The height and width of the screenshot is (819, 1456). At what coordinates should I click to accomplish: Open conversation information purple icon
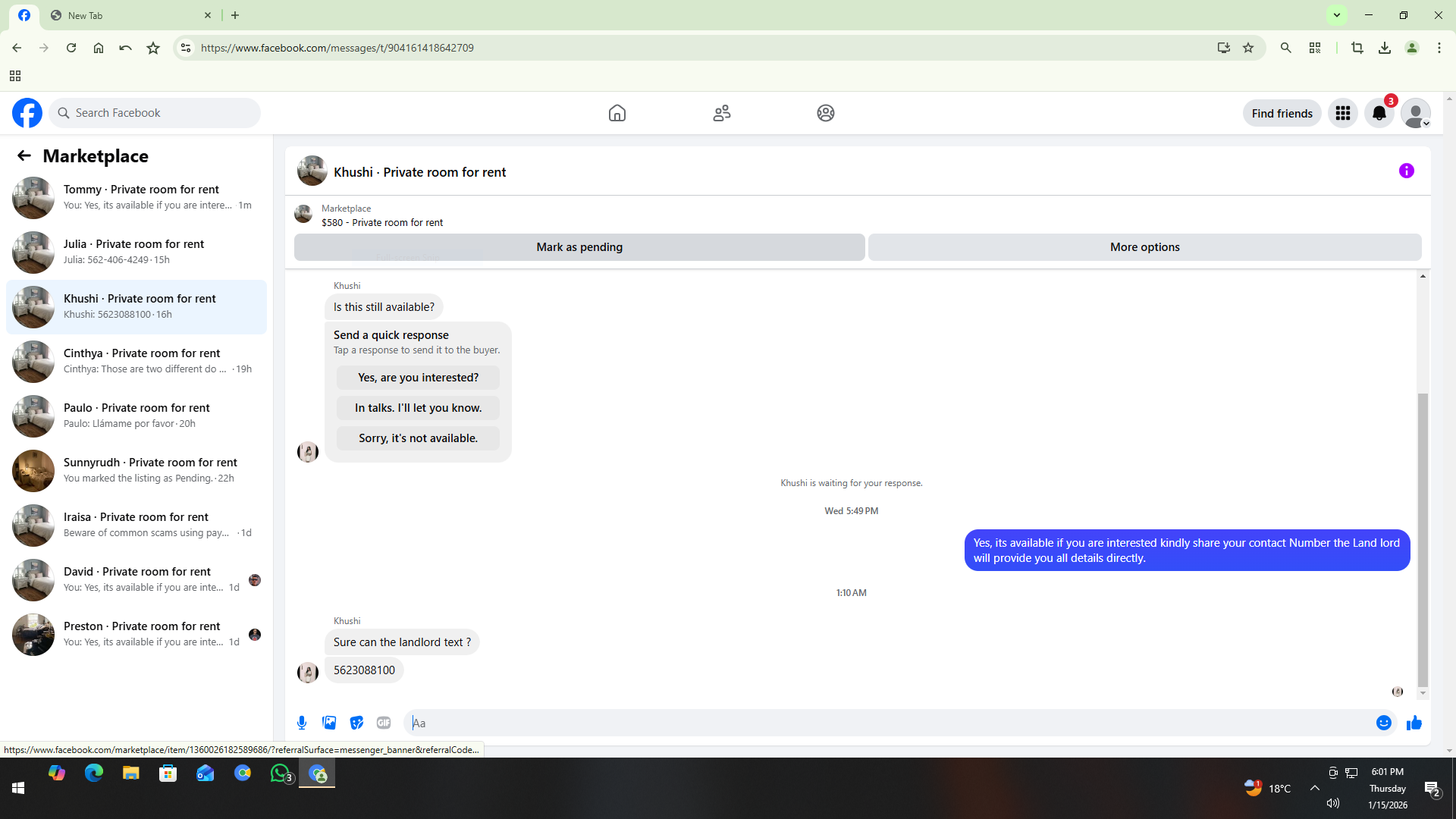[1406, 171]
